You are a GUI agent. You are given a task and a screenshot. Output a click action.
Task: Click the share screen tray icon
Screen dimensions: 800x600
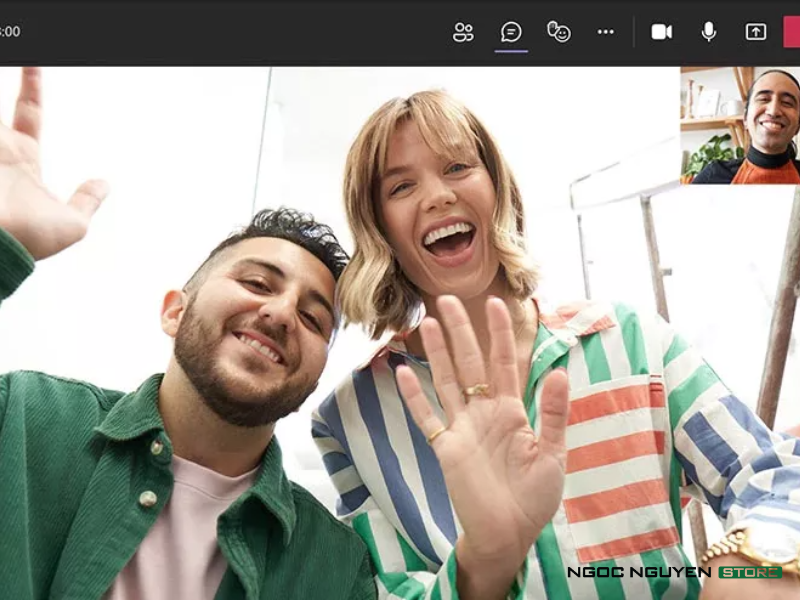756,32
